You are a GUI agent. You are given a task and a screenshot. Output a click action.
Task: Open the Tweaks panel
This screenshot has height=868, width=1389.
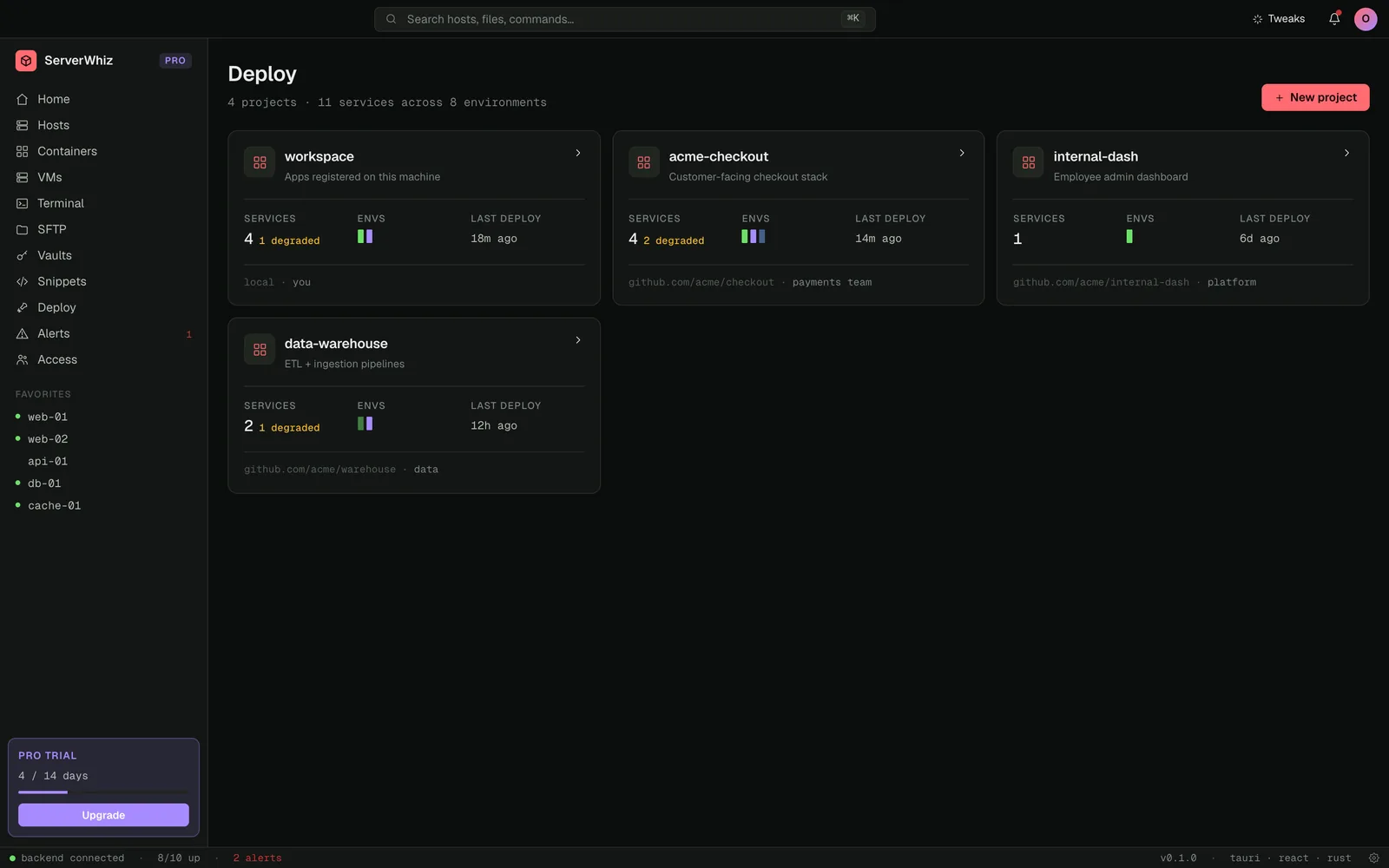pyautogui.click(x=1279, y=19)
